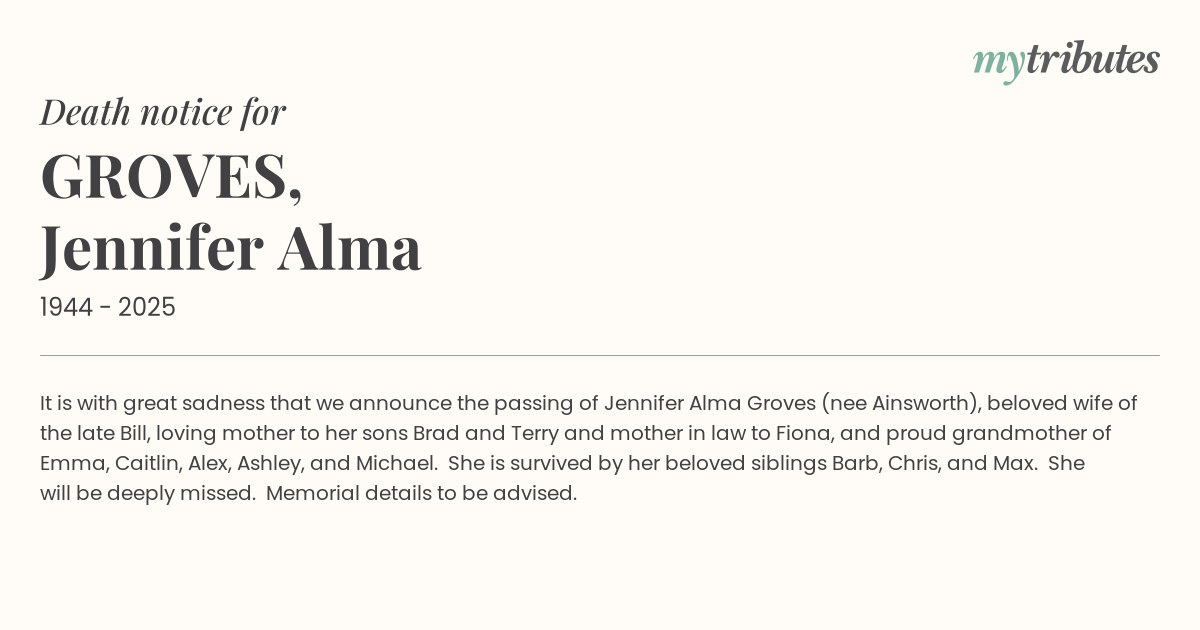This screenshot has width=1200, height=630.
Task: Click the years 1944 - 2025
Action: pyautogui.click(x=108, y=308)
